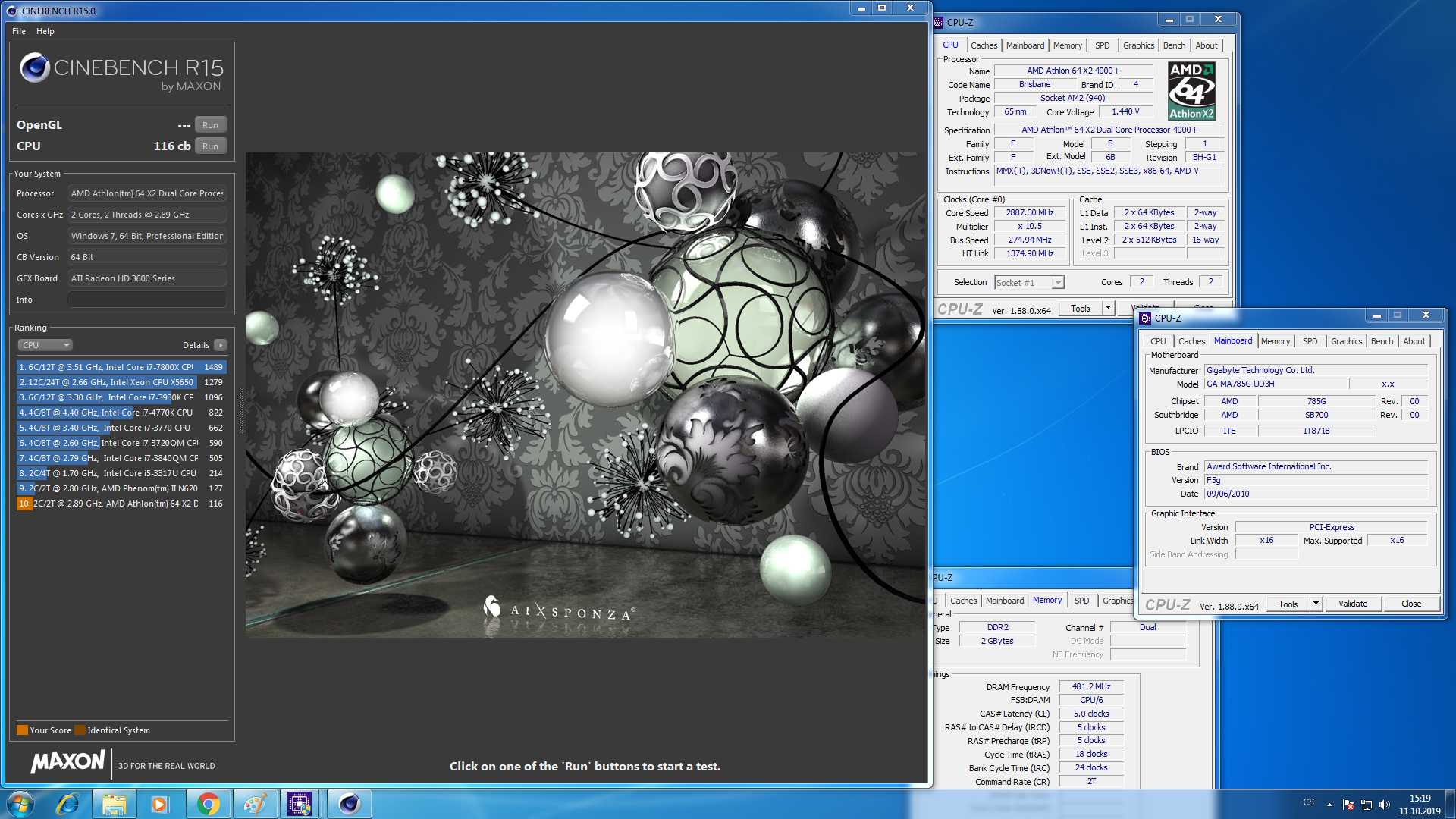Show hidden tray icons arrow
The height and width of the screenshot is (819, 1456).
click(x=1329, y=804)
